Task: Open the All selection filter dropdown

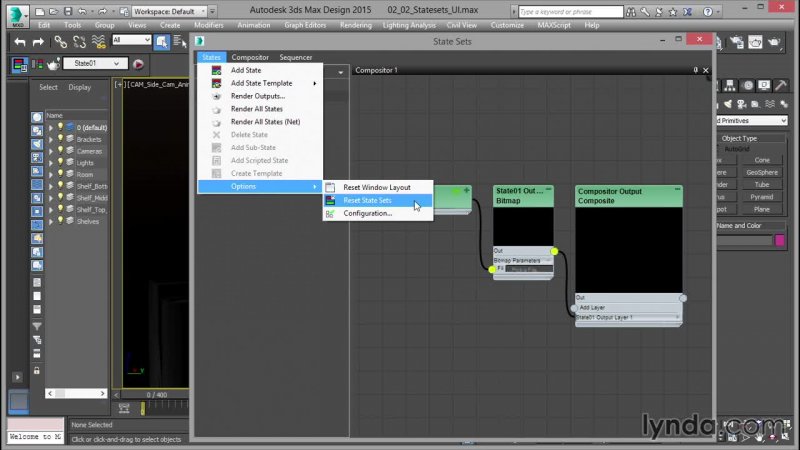Action: tap(132, 40)
